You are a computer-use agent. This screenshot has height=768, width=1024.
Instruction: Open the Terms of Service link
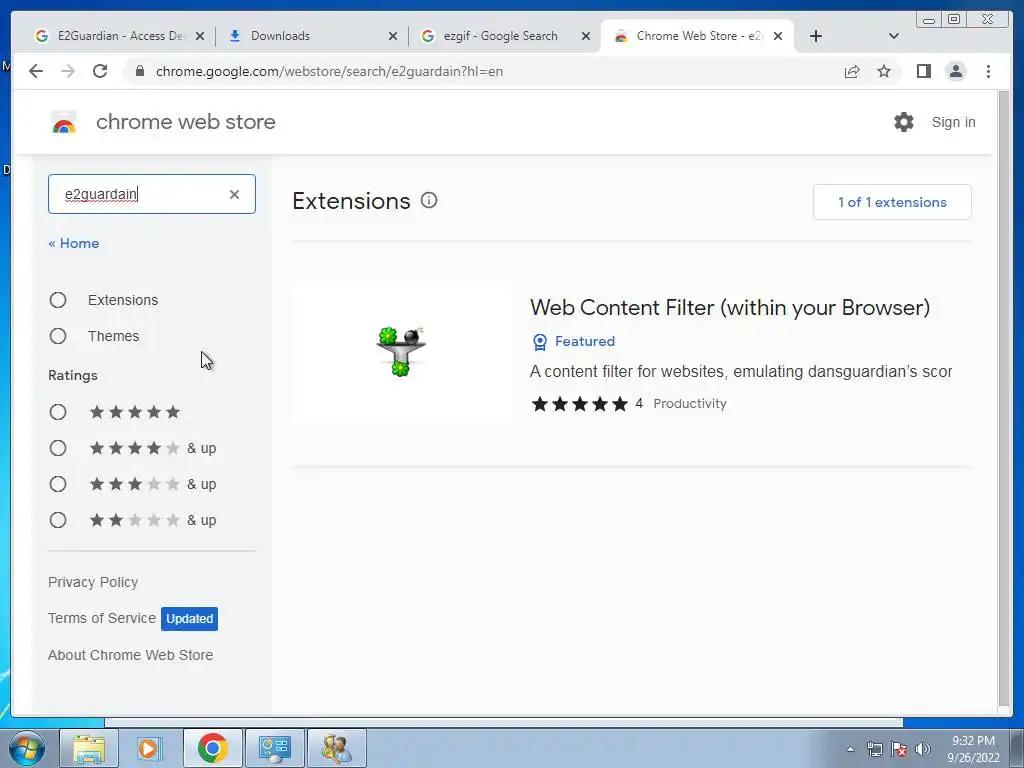point(102,618)
